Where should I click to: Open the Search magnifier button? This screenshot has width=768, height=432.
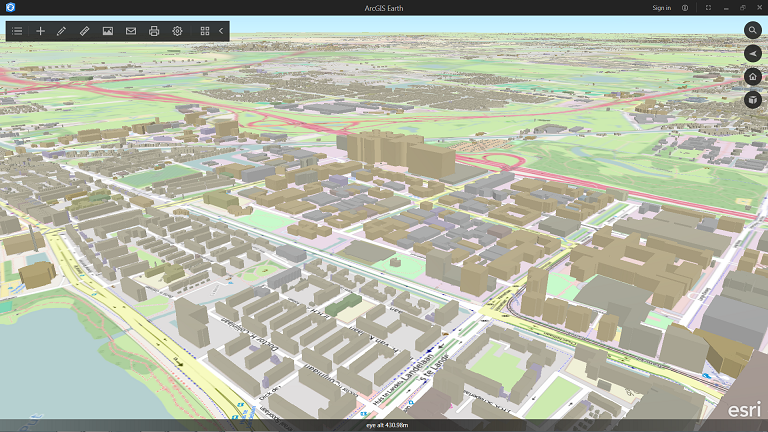753,30
